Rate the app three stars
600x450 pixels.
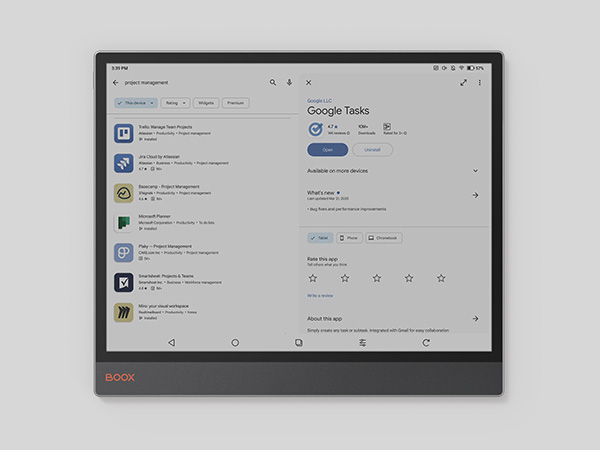[377, 278]
